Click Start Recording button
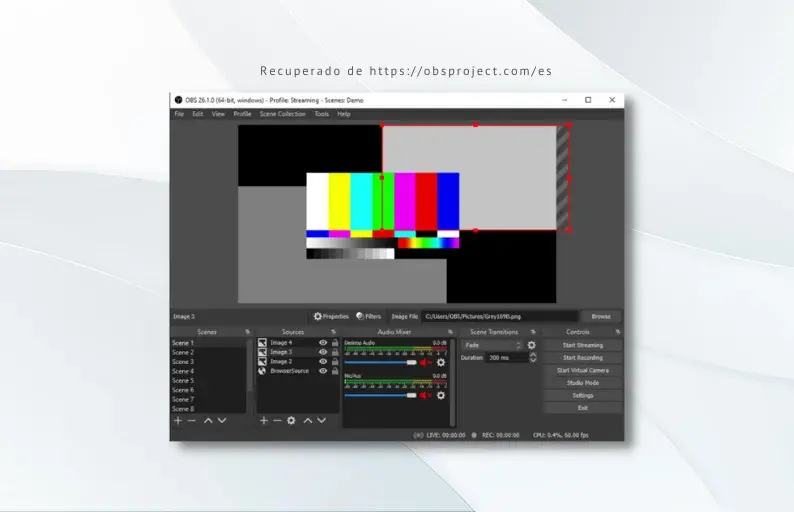794x512 pixels. point(583,358)
